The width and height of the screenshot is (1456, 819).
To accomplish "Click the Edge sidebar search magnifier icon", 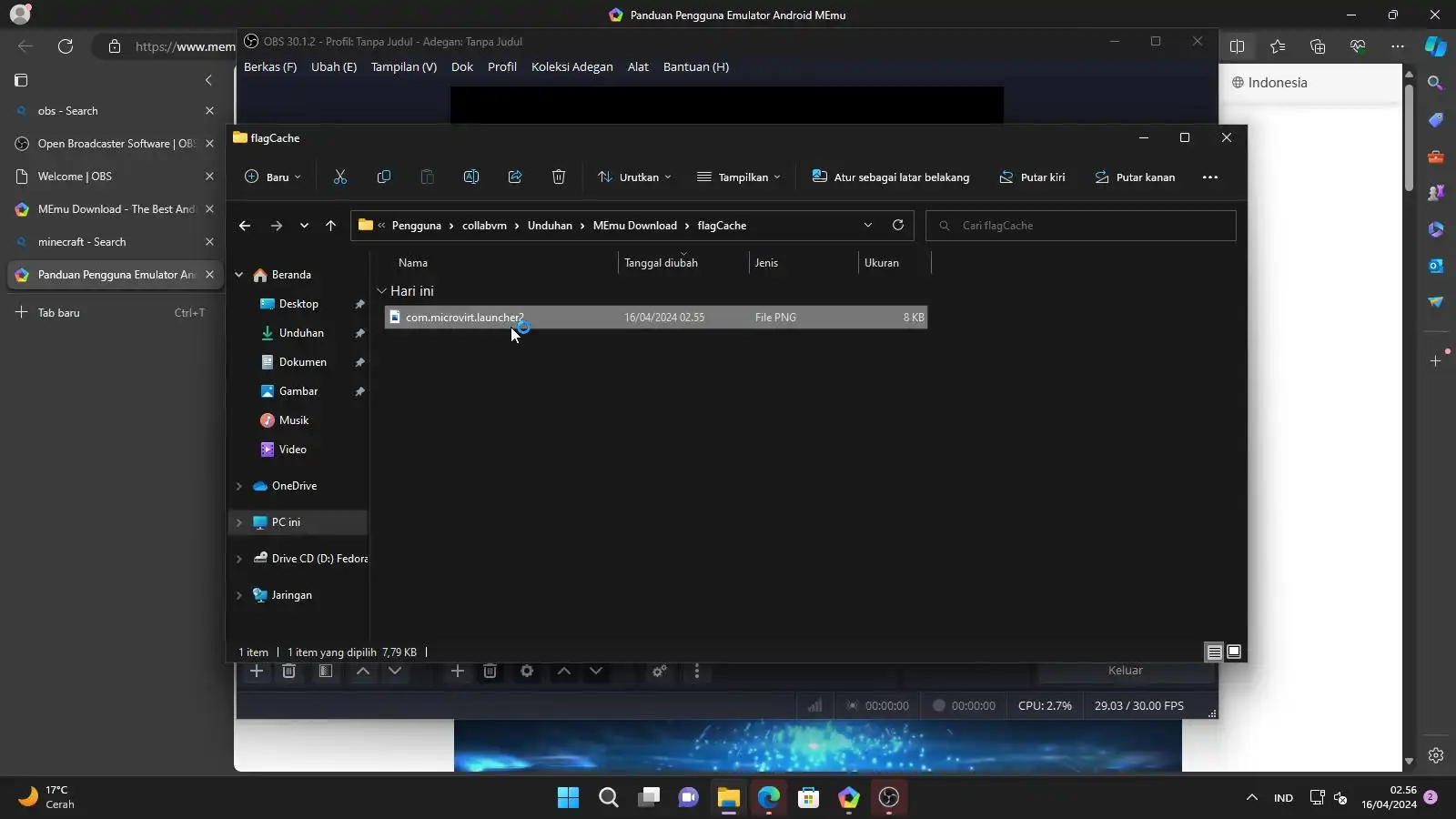I will pyautogui.click(x=1436, y=83).
